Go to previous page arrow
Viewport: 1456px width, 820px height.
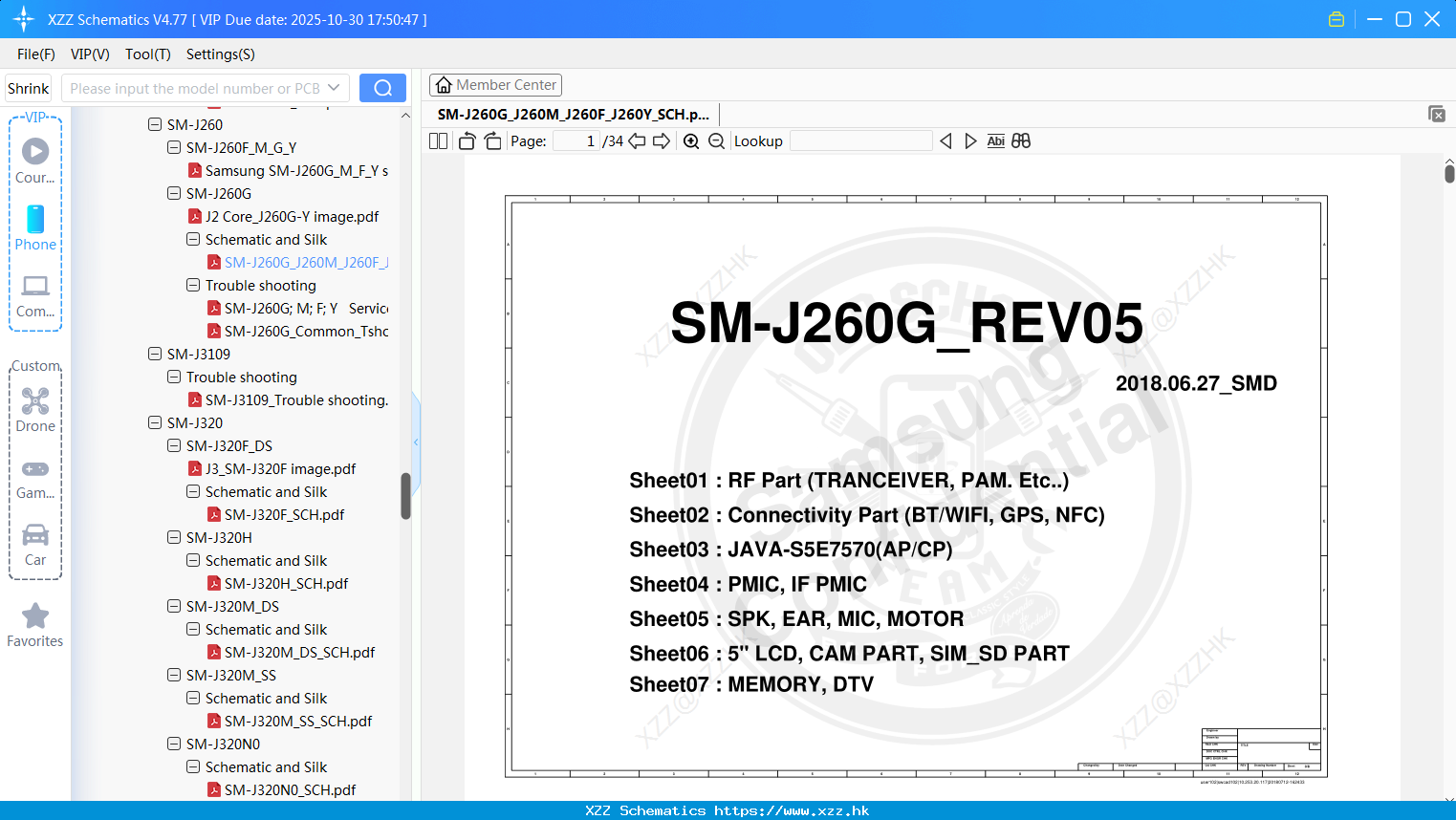click(x=637, y=141)
